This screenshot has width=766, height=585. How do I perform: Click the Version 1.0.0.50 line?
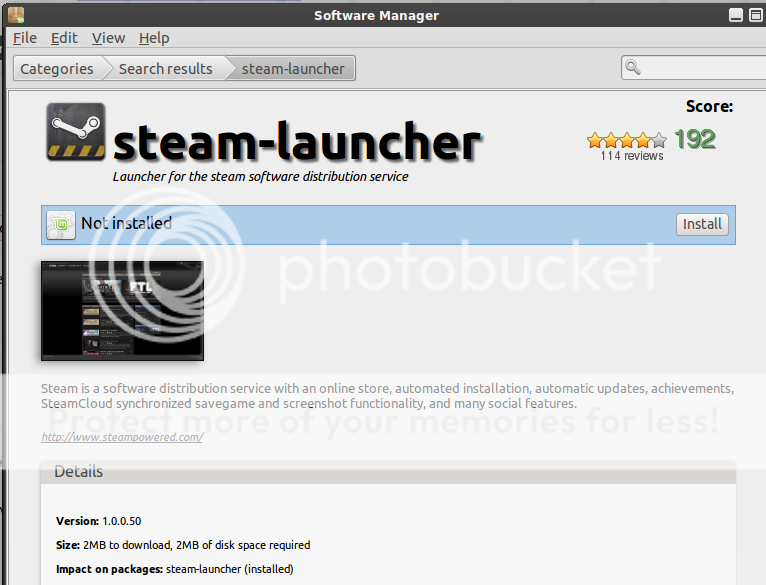pyautogui.click(x=99, y=521)
